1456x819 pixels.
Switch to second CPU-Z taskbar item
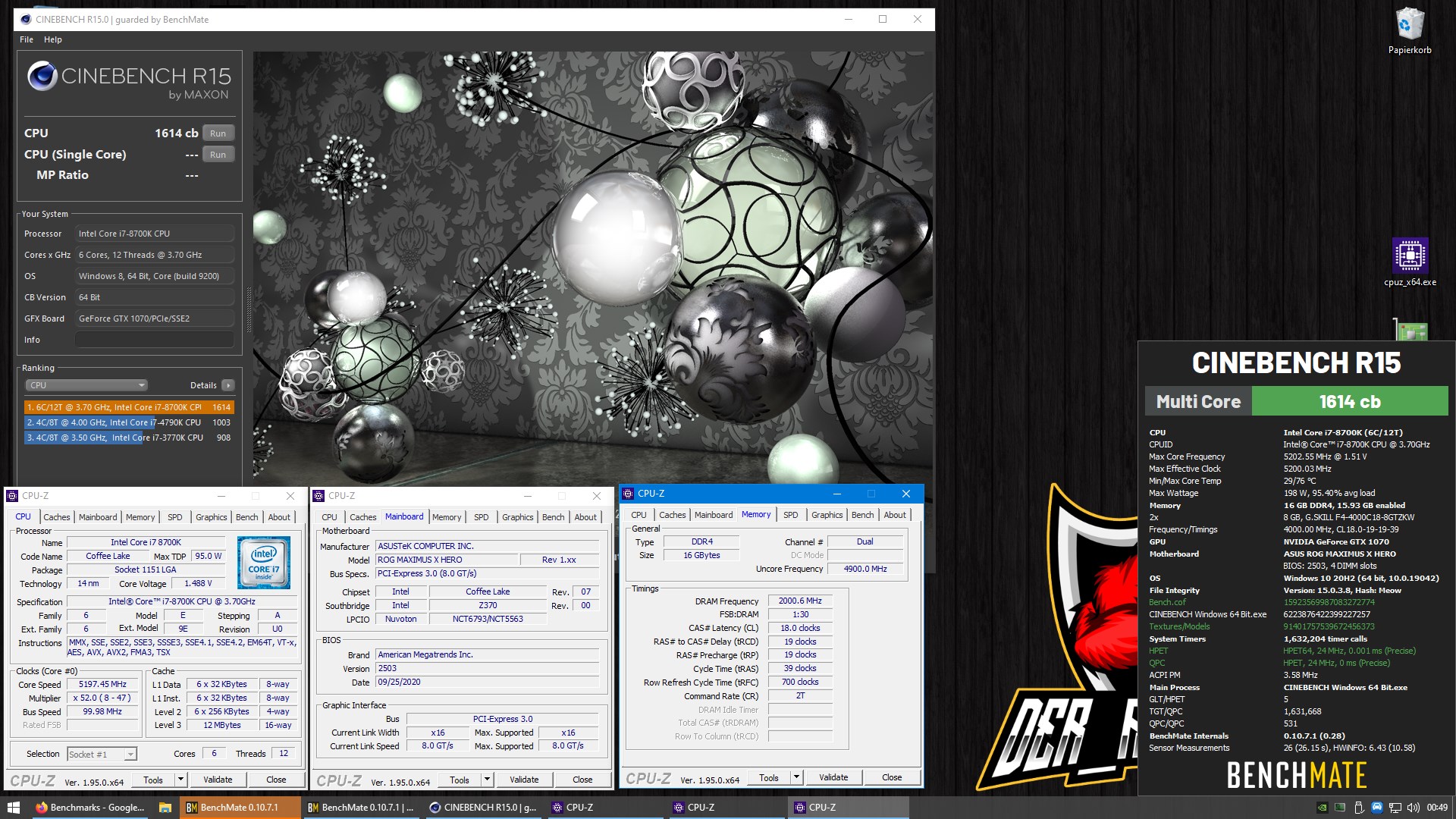[726, 808]
